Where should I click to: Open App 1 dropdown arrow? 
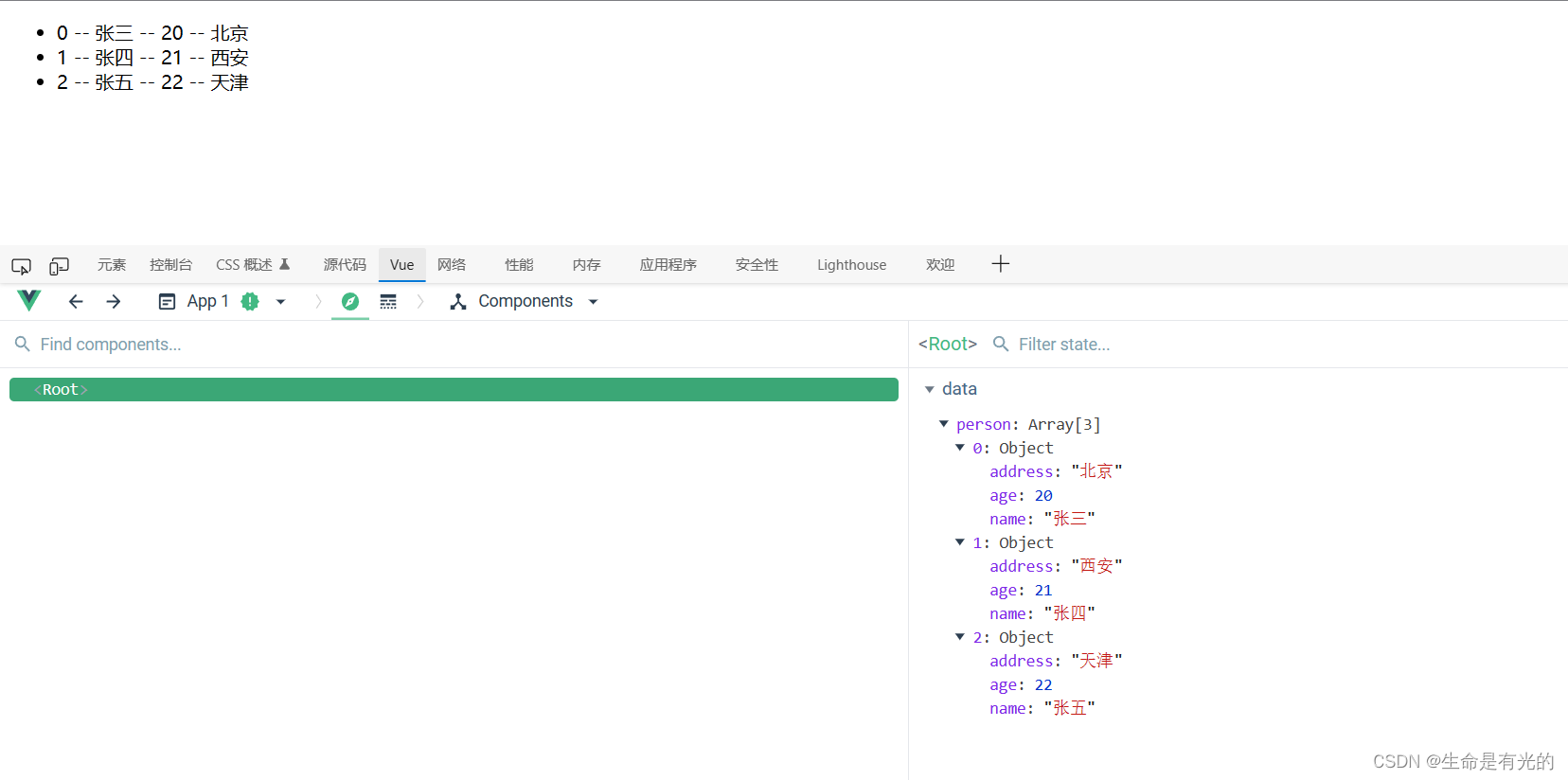[280, 302]
